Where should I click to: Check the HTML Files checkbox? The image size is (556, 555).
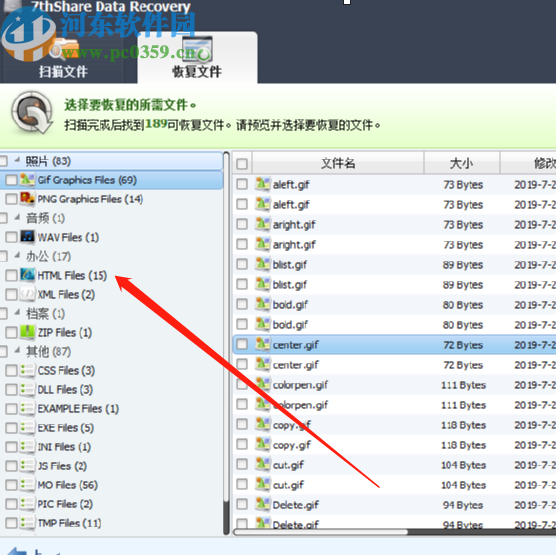[x=11, y=275]
